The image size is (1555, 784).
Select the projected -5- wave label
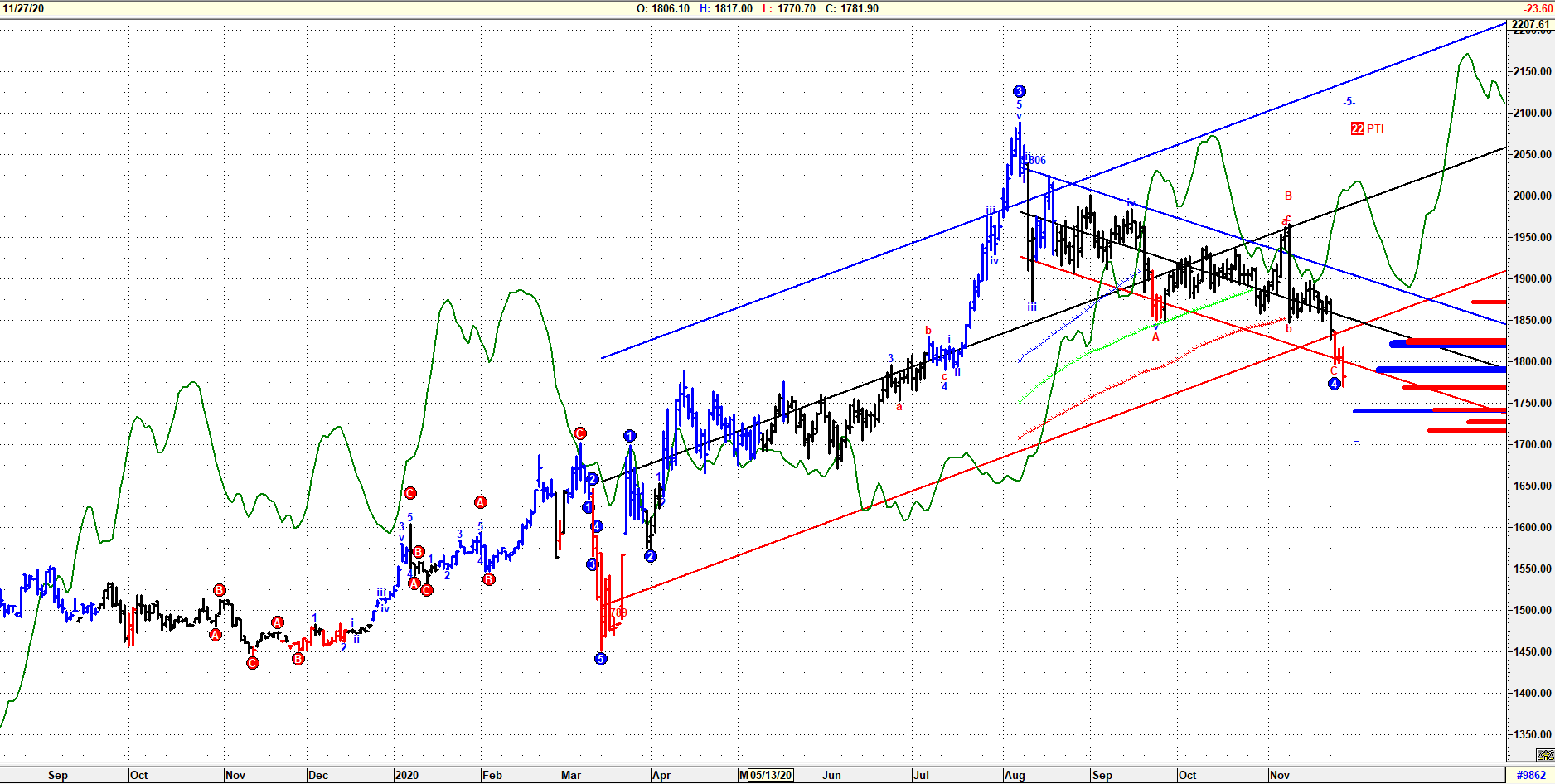tap(1349, 102)
